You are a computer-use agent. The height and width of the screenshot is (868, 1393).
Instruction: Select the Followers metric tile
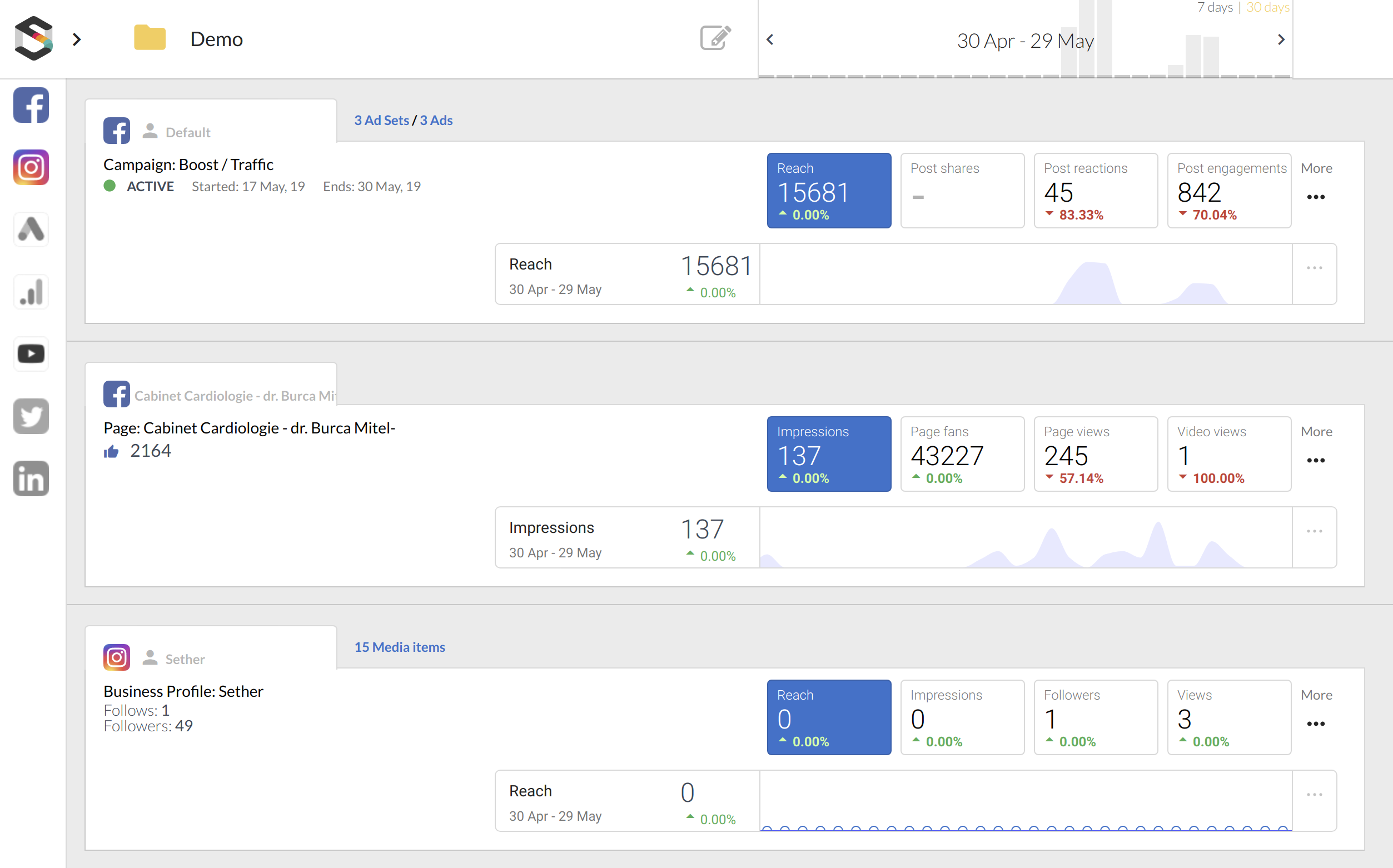(1095, 717)
